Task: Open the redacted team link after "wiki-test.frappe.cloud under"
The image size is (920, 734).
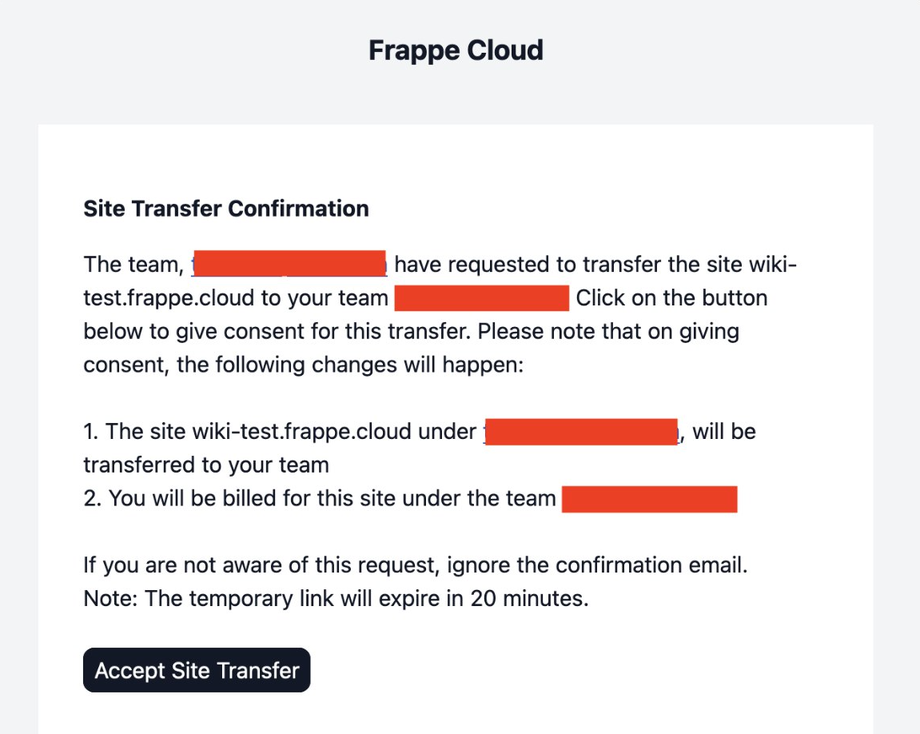Action: pyautogui.click(x=581, y=431)
